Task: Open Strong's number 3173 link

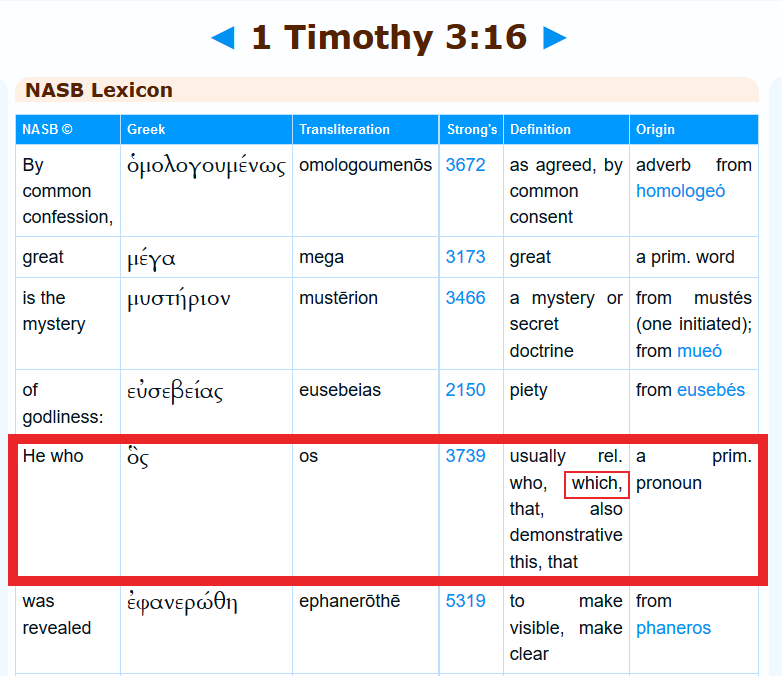Action: coord(465,257)
